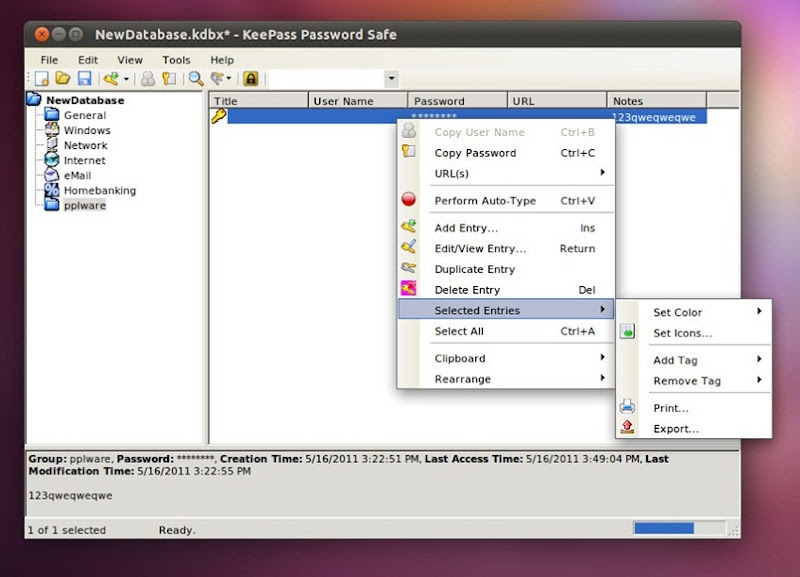Sort by the User Name column header
This screenshot has width=800, height=577.
[x=358, y=101]
